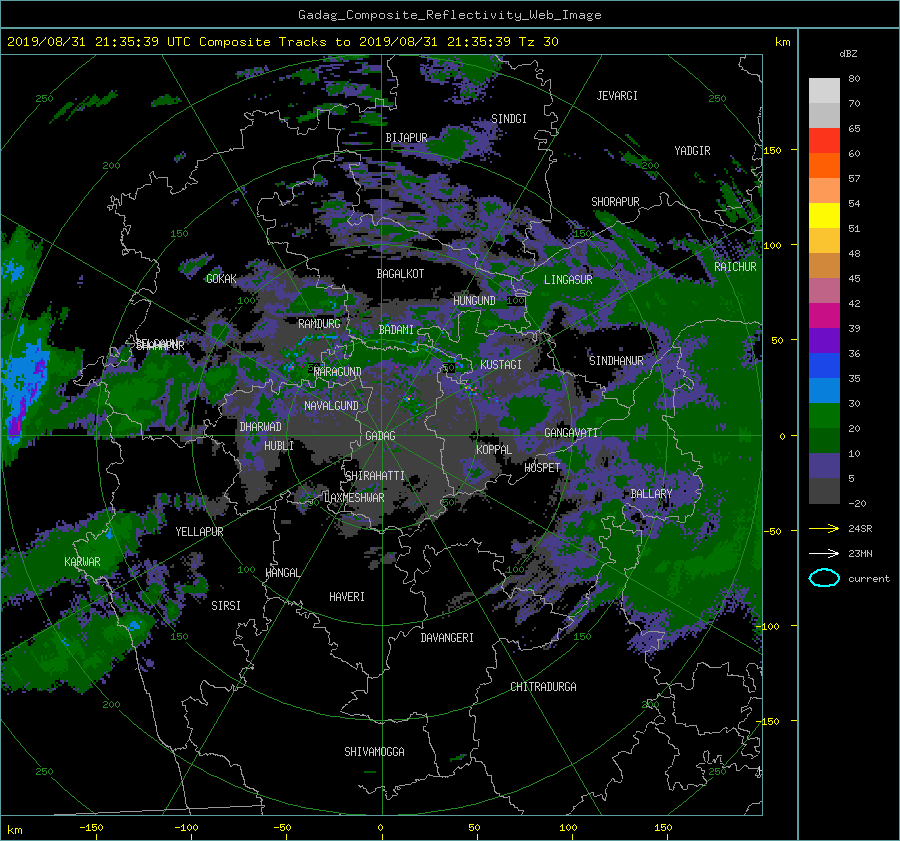Click the dBZ legend heading
Screen dimensions: 900x841
848,54
